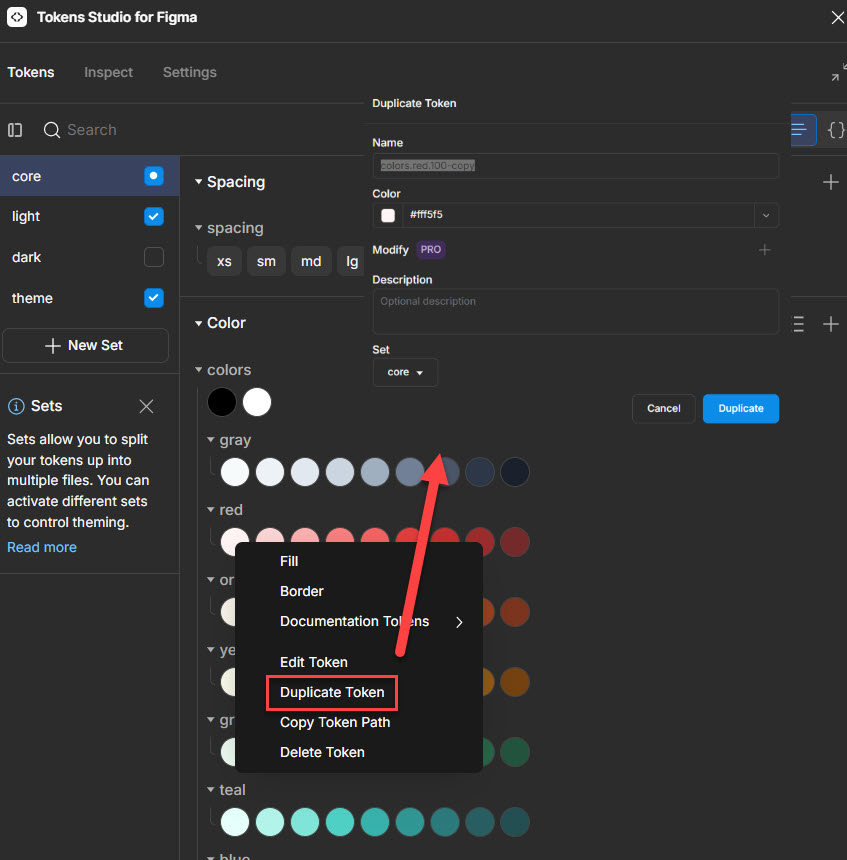This screenshot has height=860, width=847.
Task: Select Copy Token Path entry
Action: point(335,722)
